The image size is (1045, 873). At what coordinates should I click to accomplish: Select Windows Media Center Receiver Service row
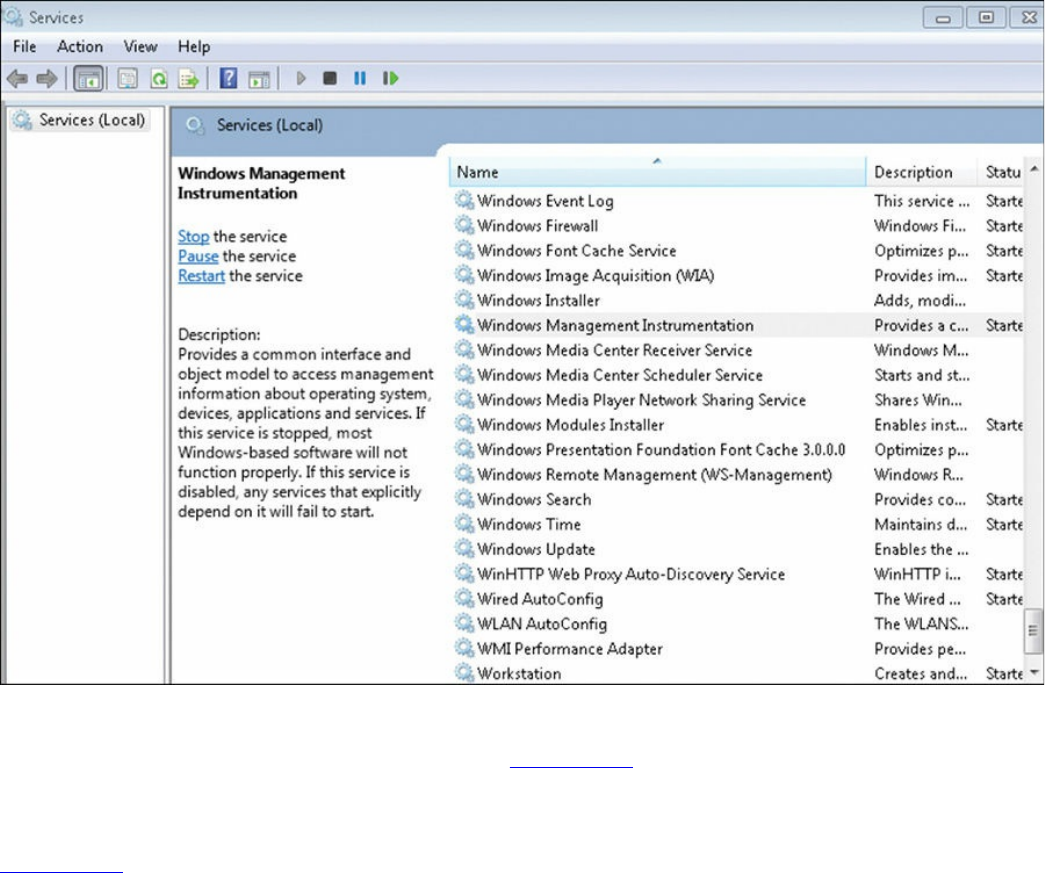point(738,350)
